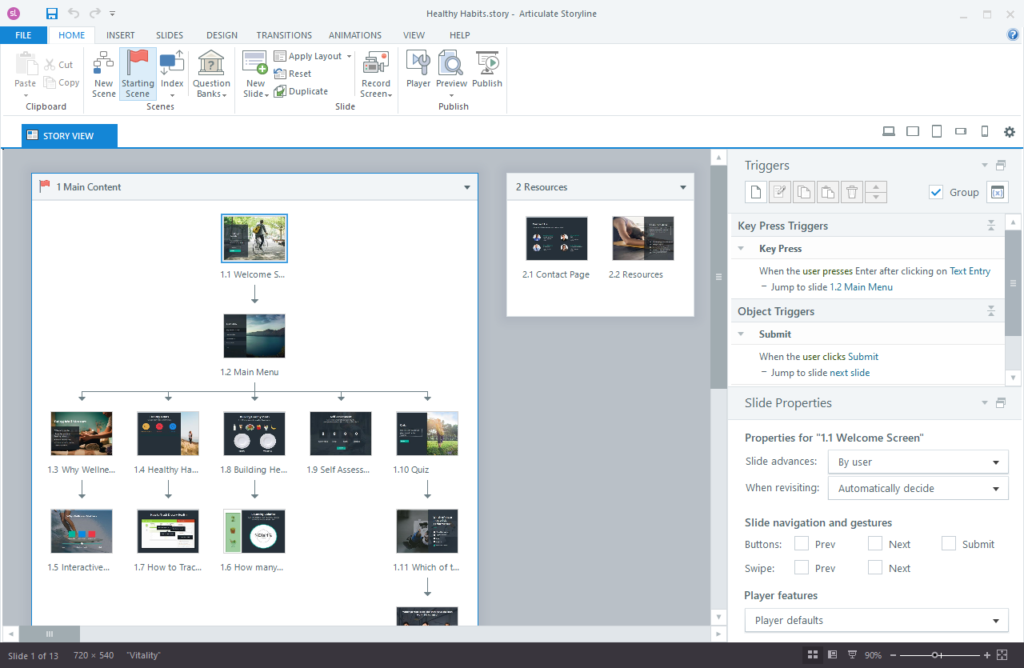Image resolution: width=1024 pixels, height=668 pixels.
Task: Click the zoom slider handle in status bar
Action: click(936, 655)
